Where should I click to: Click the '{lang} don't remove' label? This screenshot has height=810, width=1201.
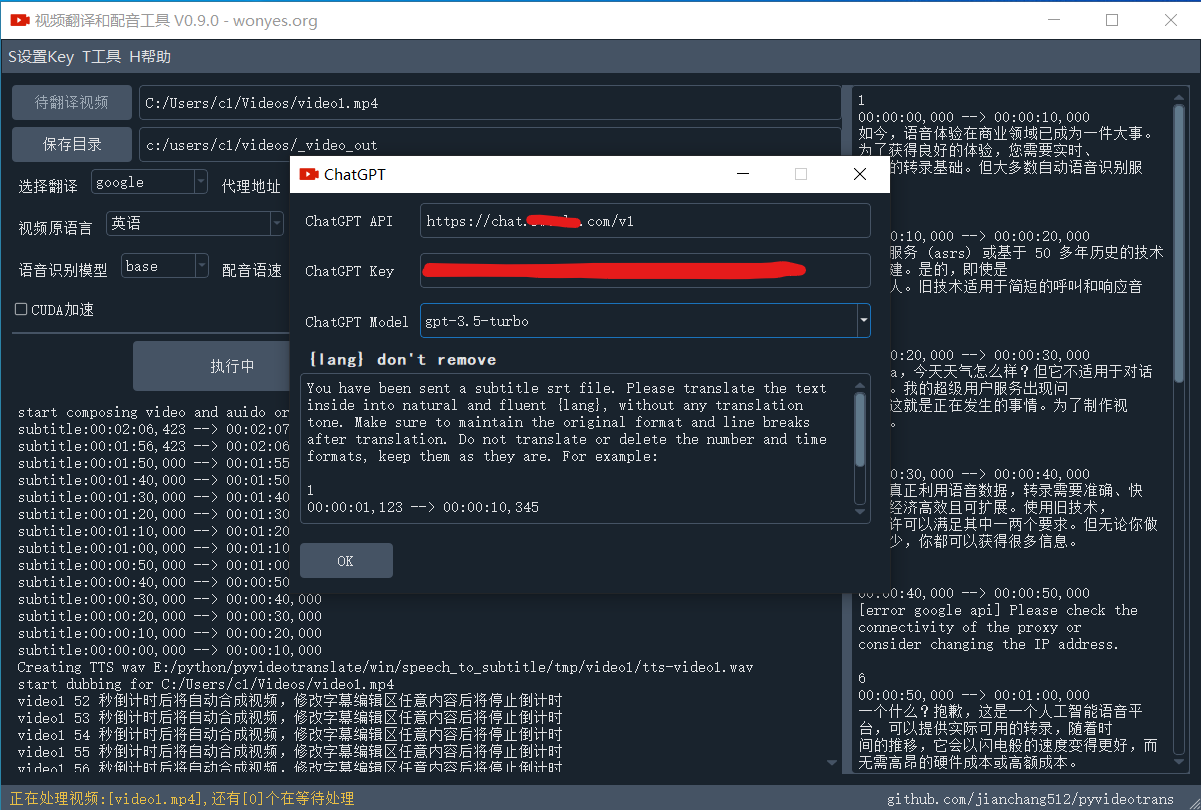point(403,359)
